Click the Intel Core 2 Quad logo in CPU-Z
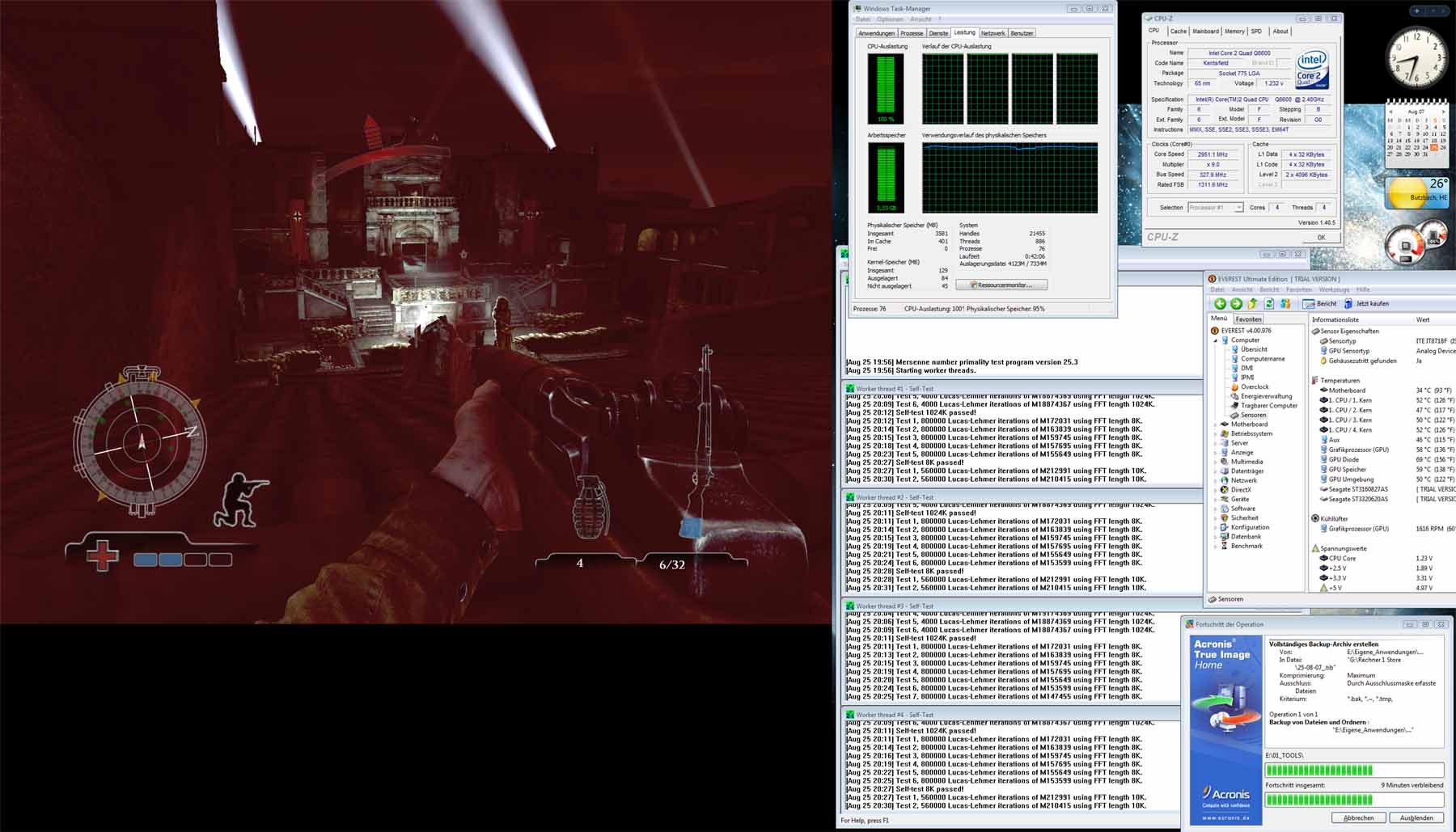This screenshot has width=1456, height=832. tap(1312, 70)
